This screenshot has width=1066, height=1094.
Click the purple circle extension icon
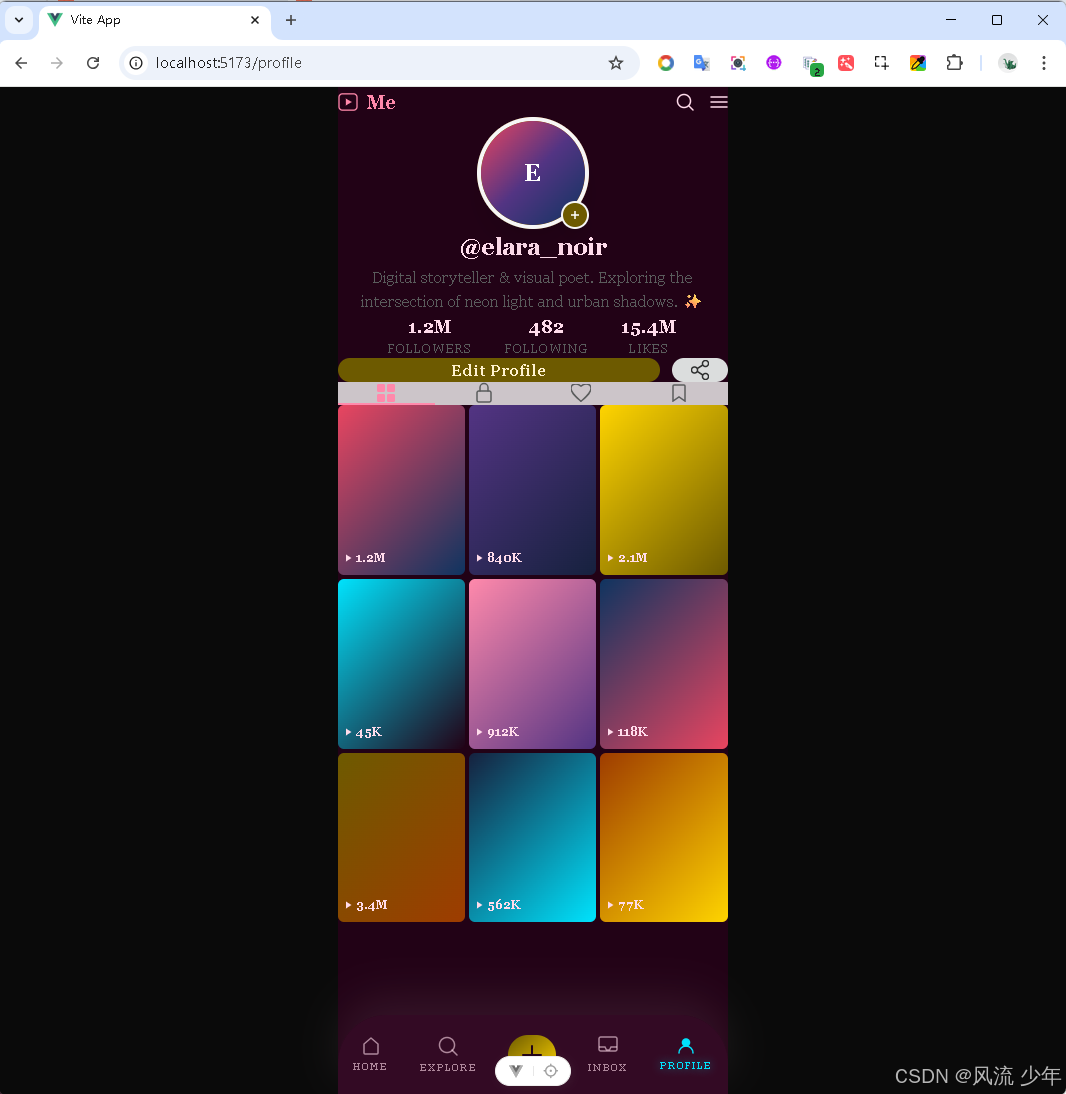click(x=774, y=63)
